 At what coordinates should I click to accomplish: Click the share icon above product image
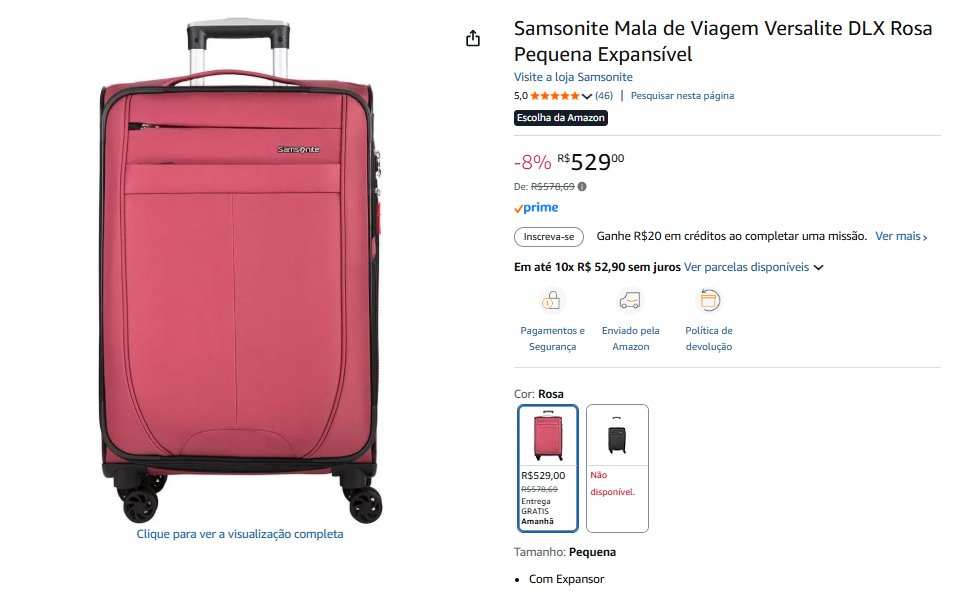(473, 38)
